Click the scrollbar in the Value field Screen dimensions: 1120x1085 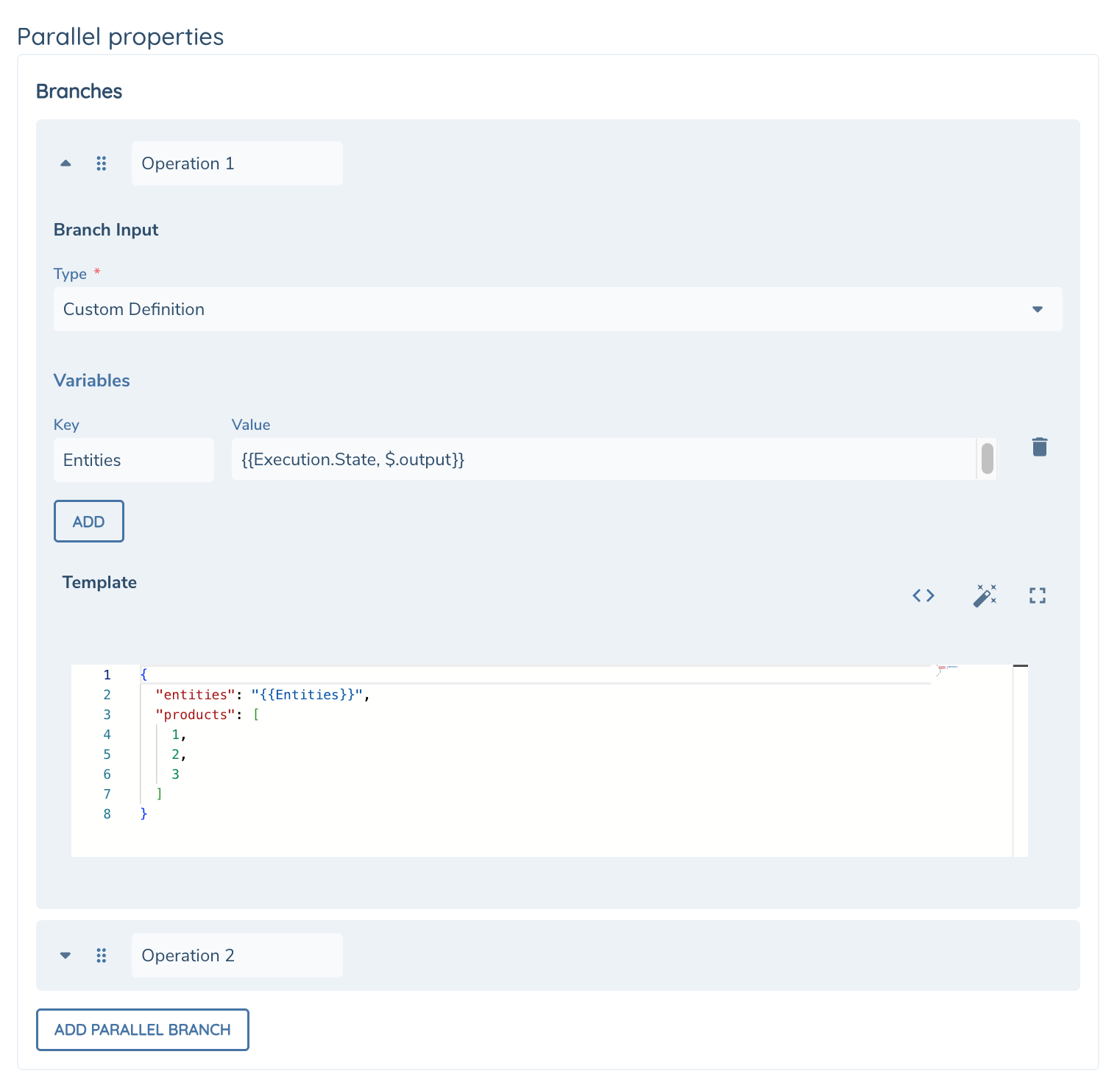[x=988, y=459]
